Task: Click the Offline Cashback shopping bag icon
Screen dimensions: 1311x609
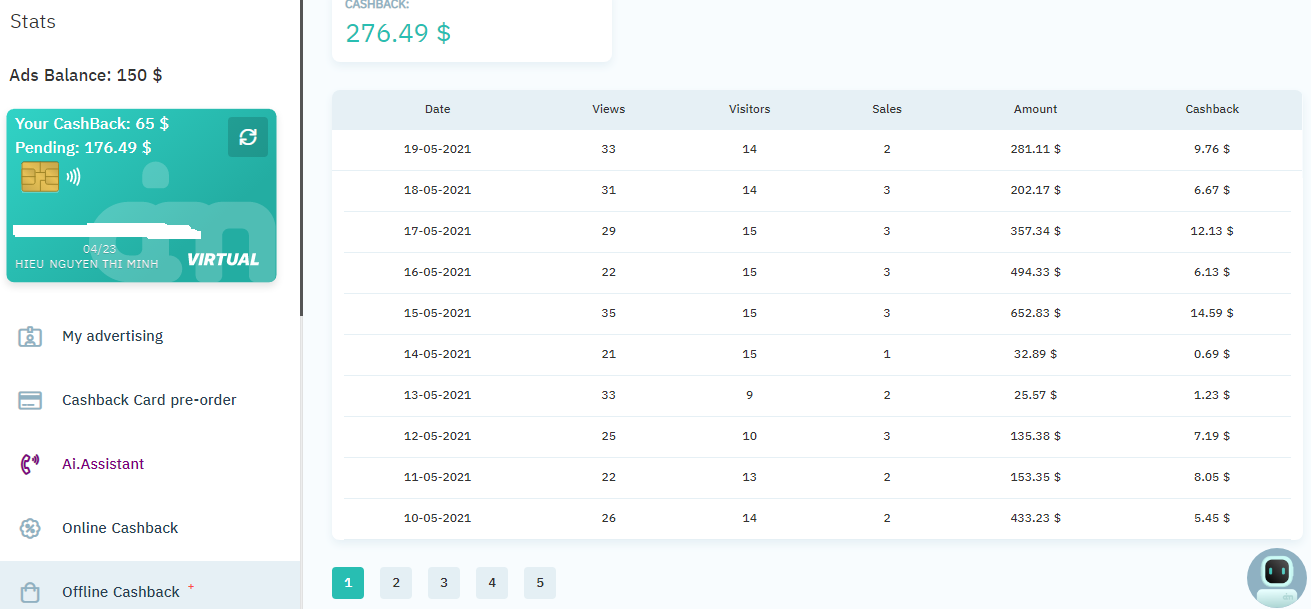Action: 30,593
